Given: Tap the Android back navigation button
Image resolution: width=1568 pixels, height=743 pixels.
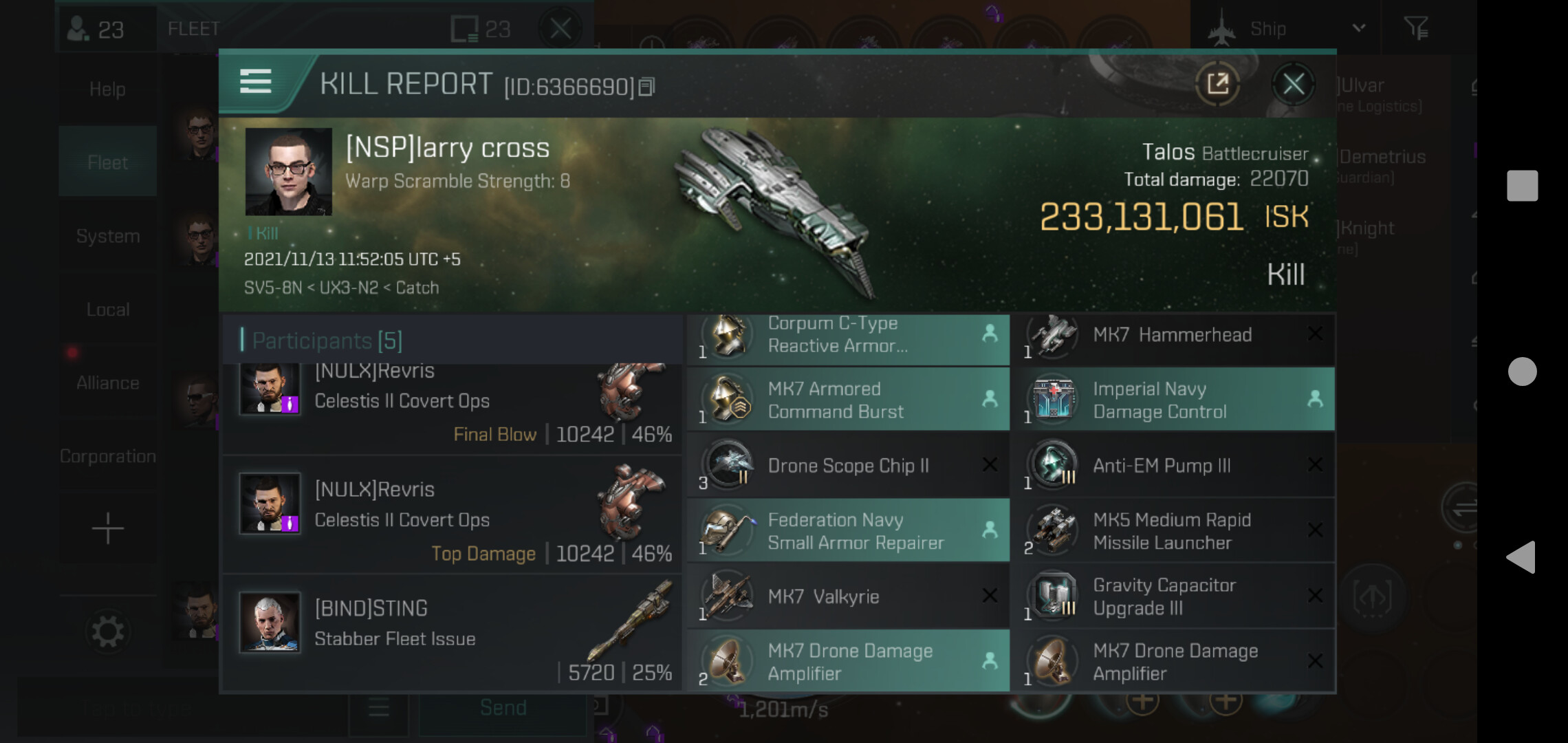Looking at the screenshot, I should (x=1522, y=557).
